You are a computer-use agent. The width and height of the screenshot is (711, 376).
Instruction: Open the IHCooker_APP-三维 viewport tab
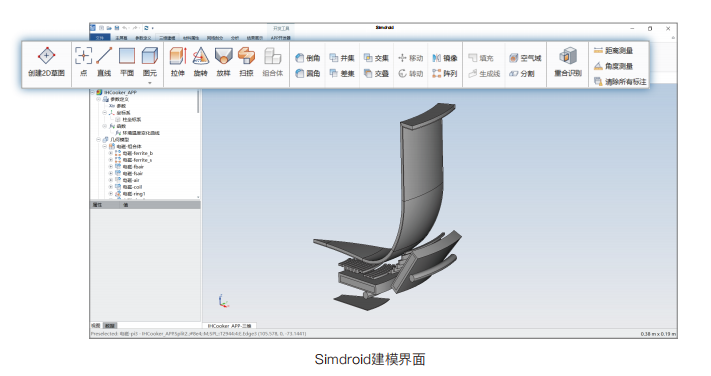229,326
